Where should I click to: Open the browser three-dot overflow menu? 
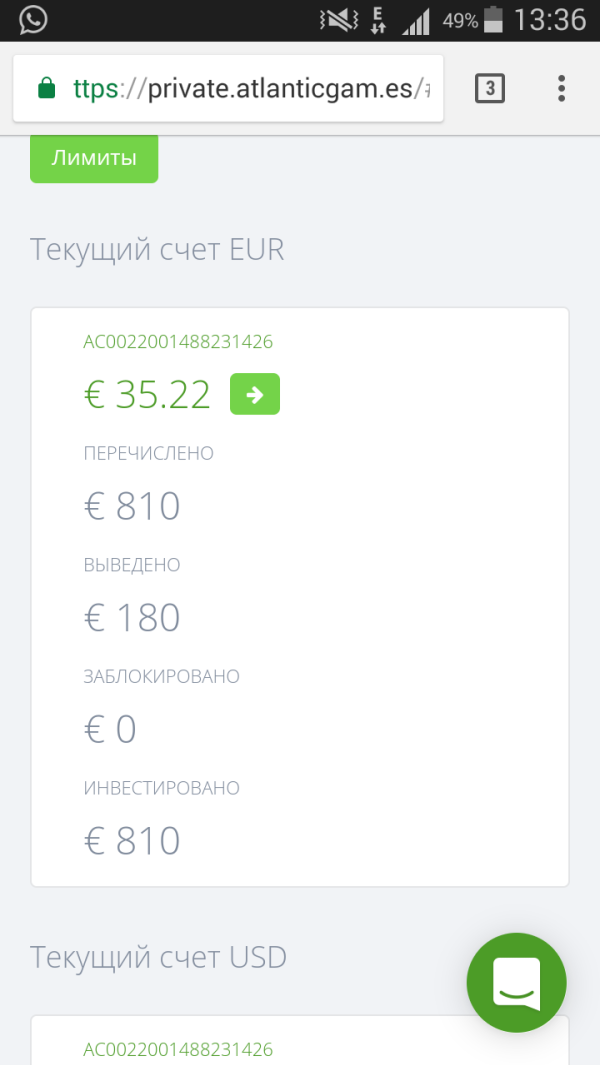[561, 89]
